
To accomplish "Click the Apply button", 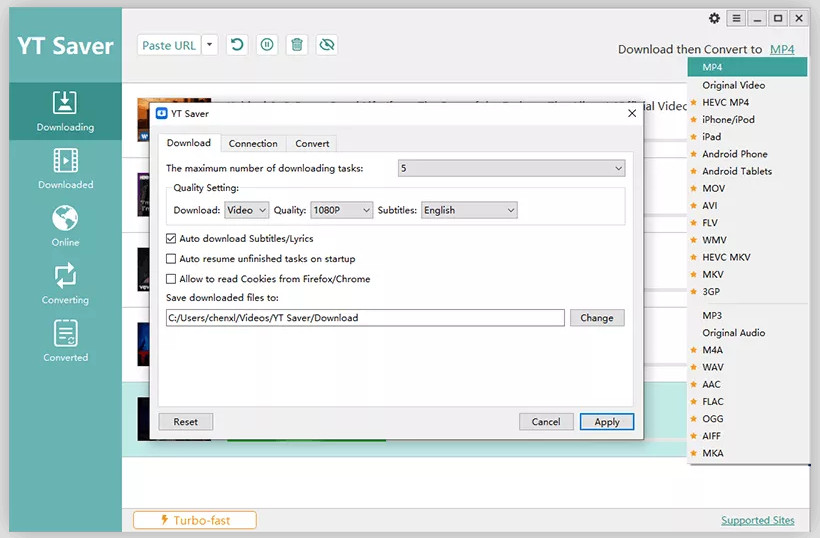I will pos(607,422).
